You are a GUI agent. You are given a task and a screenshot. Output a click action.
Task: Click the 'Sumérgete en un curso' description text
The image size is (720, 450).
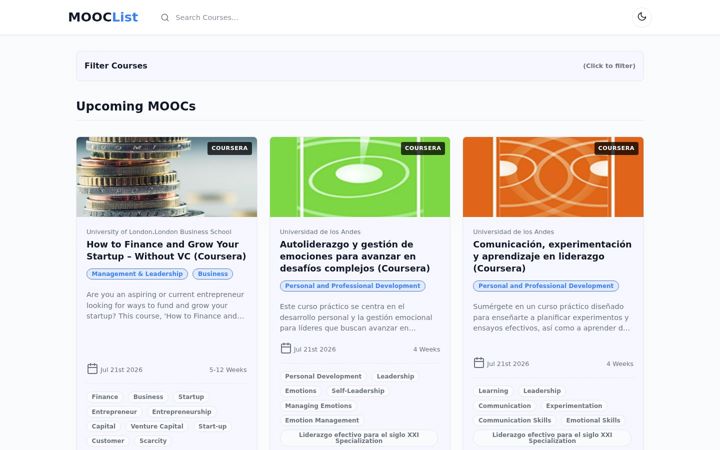(x=551, y=317)
